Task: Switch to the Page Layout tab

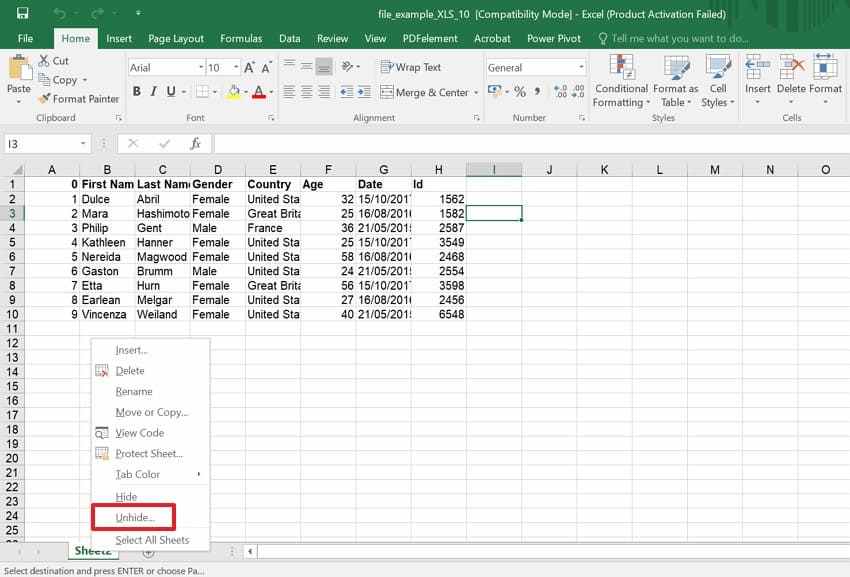Action: click(x=176, y=39)
